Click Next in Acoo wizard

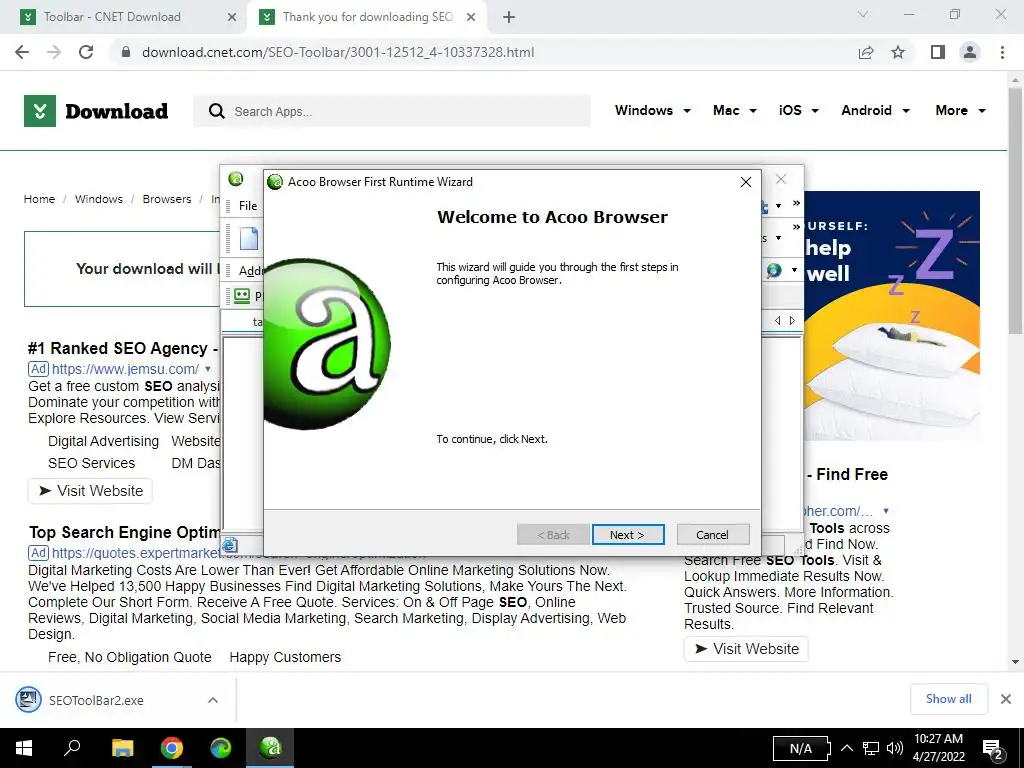(628, 535)
